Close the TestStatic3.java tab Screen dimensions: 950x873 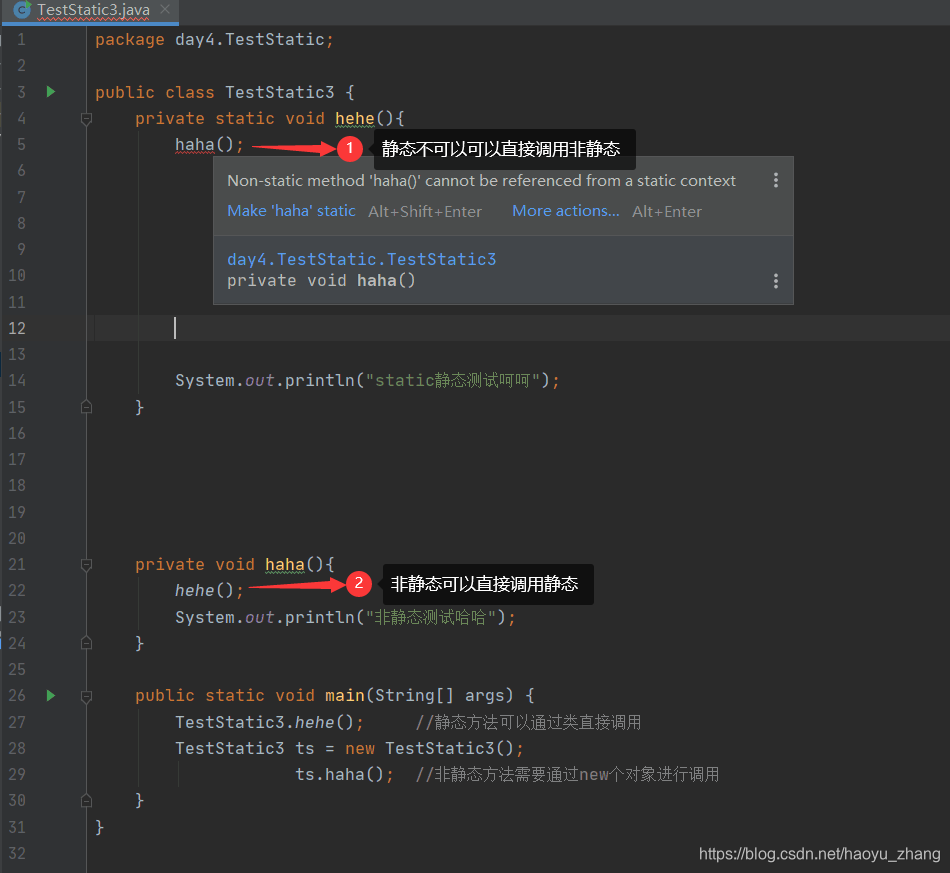click(x=165, y=9)
